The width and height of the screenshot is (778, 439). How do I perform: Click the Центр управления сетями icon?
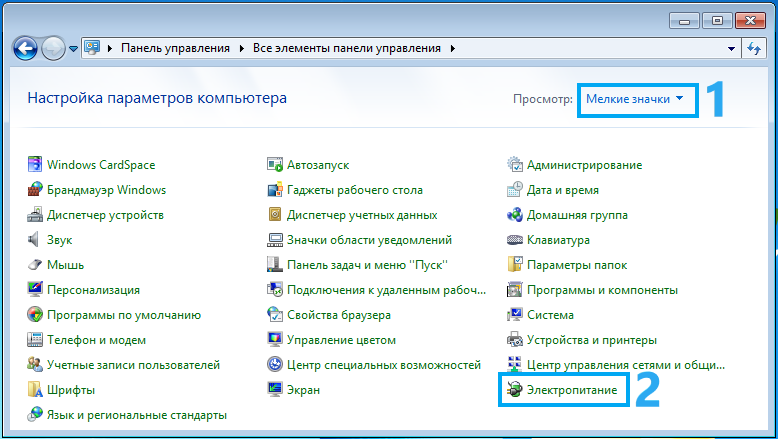tap(515, 365)
